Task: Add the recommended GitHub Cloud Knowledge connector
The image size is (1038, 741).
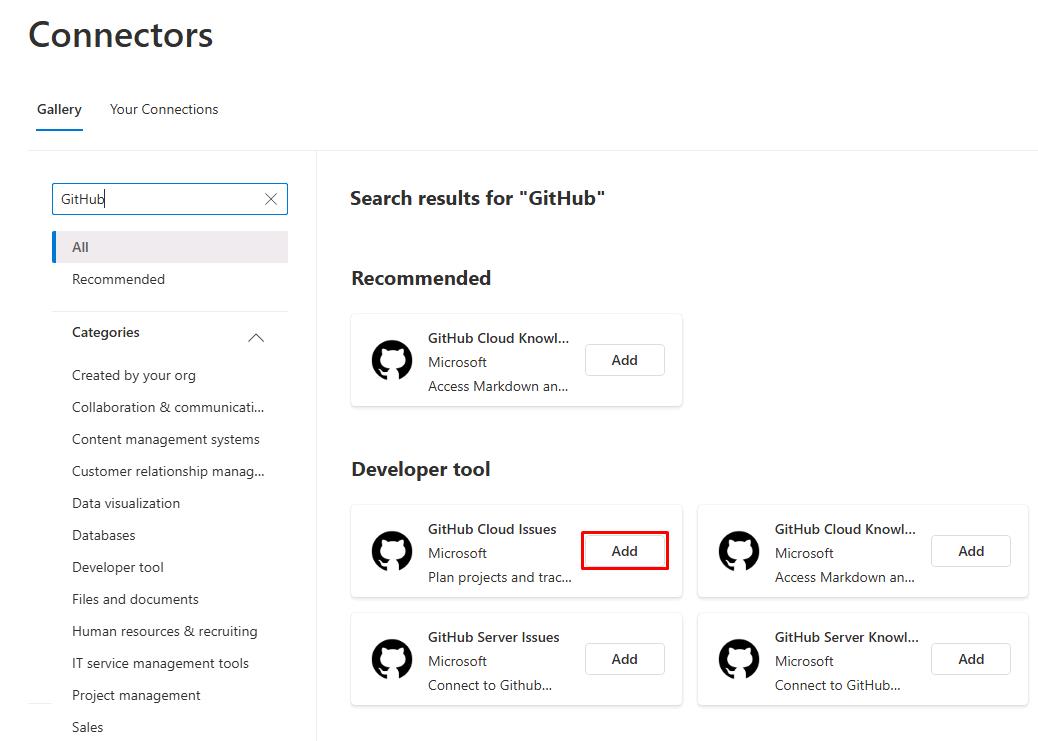Action: pyautogui.click(x=624, y=360)
